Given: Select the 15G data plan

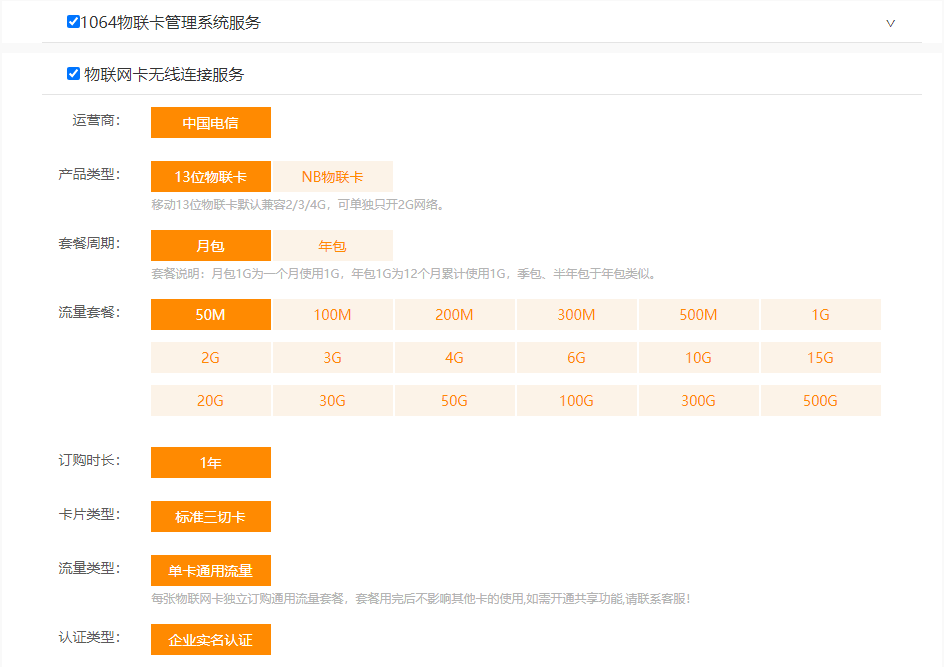Looking at the screenshot, I should (821, 358).
